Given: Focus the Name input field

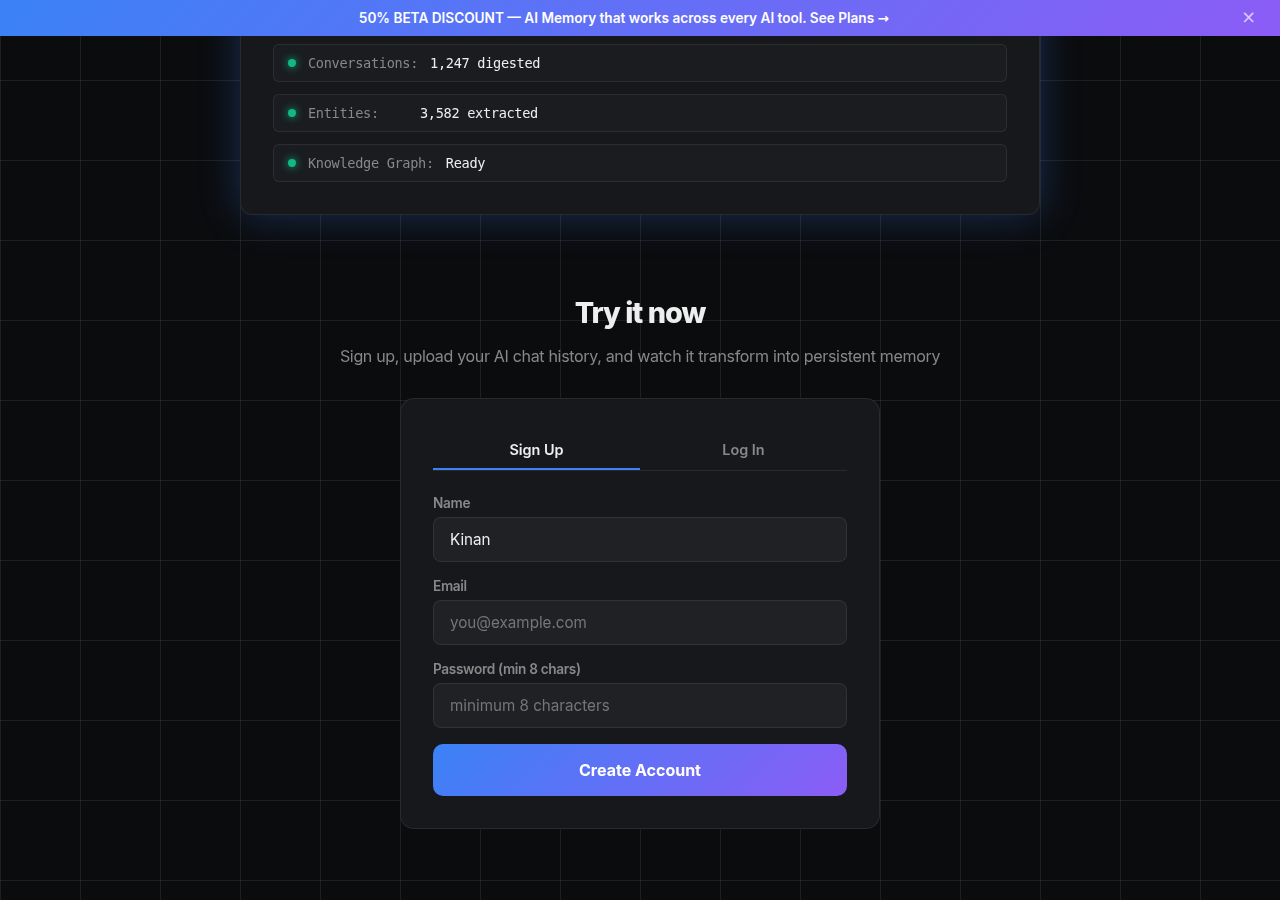Looking at the screenshot, I should (640, 540).
